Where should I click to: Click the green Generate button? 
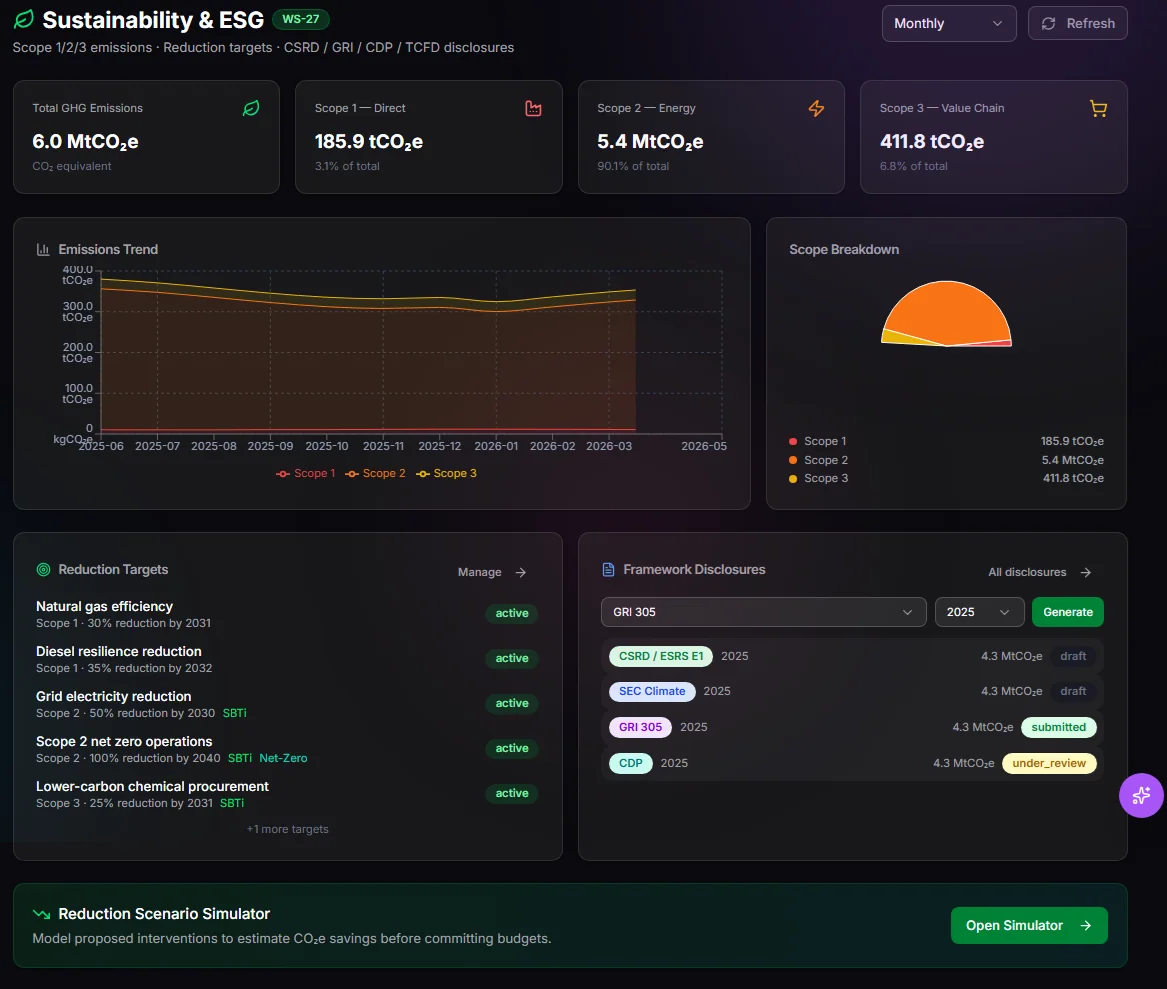coord(1068,612)
